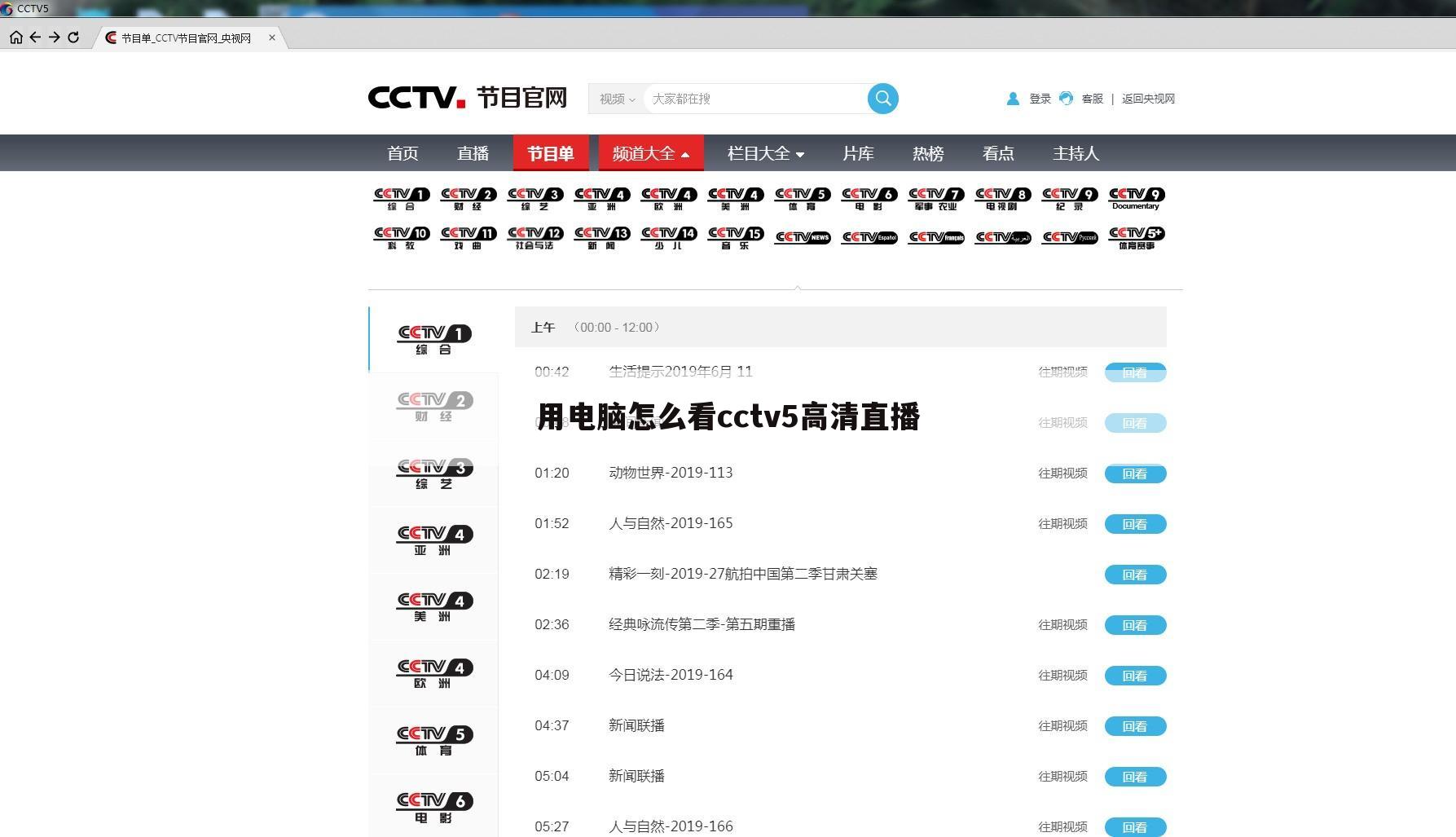Close the 节目单_CCTV节目官网 browser tab
This screenshot has width=1456, height=837.
[272, 37]
